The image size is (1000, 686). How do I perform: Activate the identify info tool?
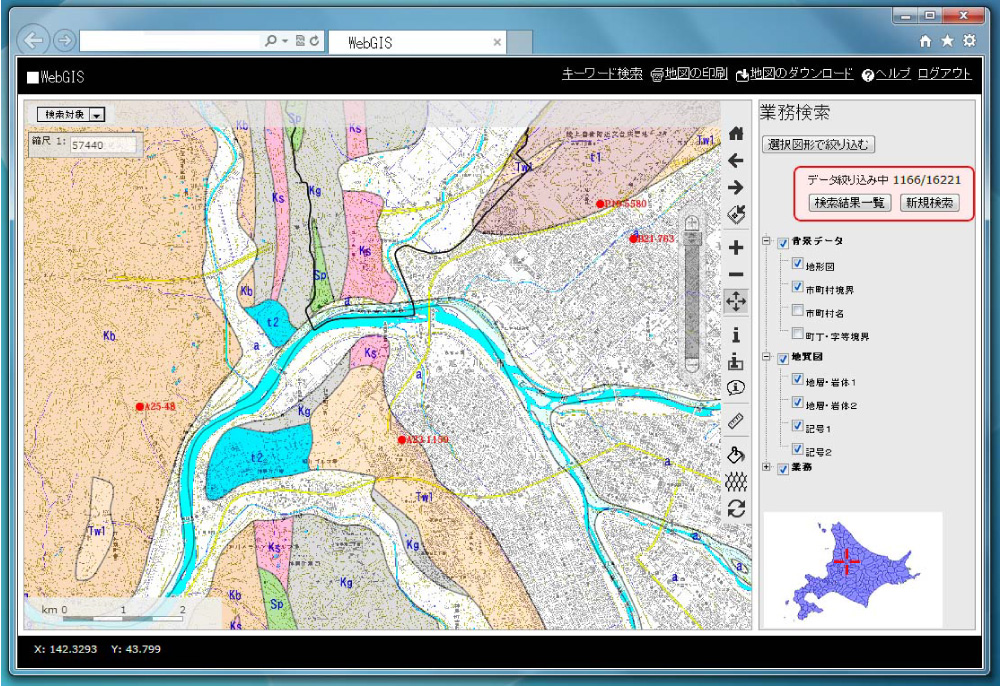pyautogui.click(x=736, y=335)
